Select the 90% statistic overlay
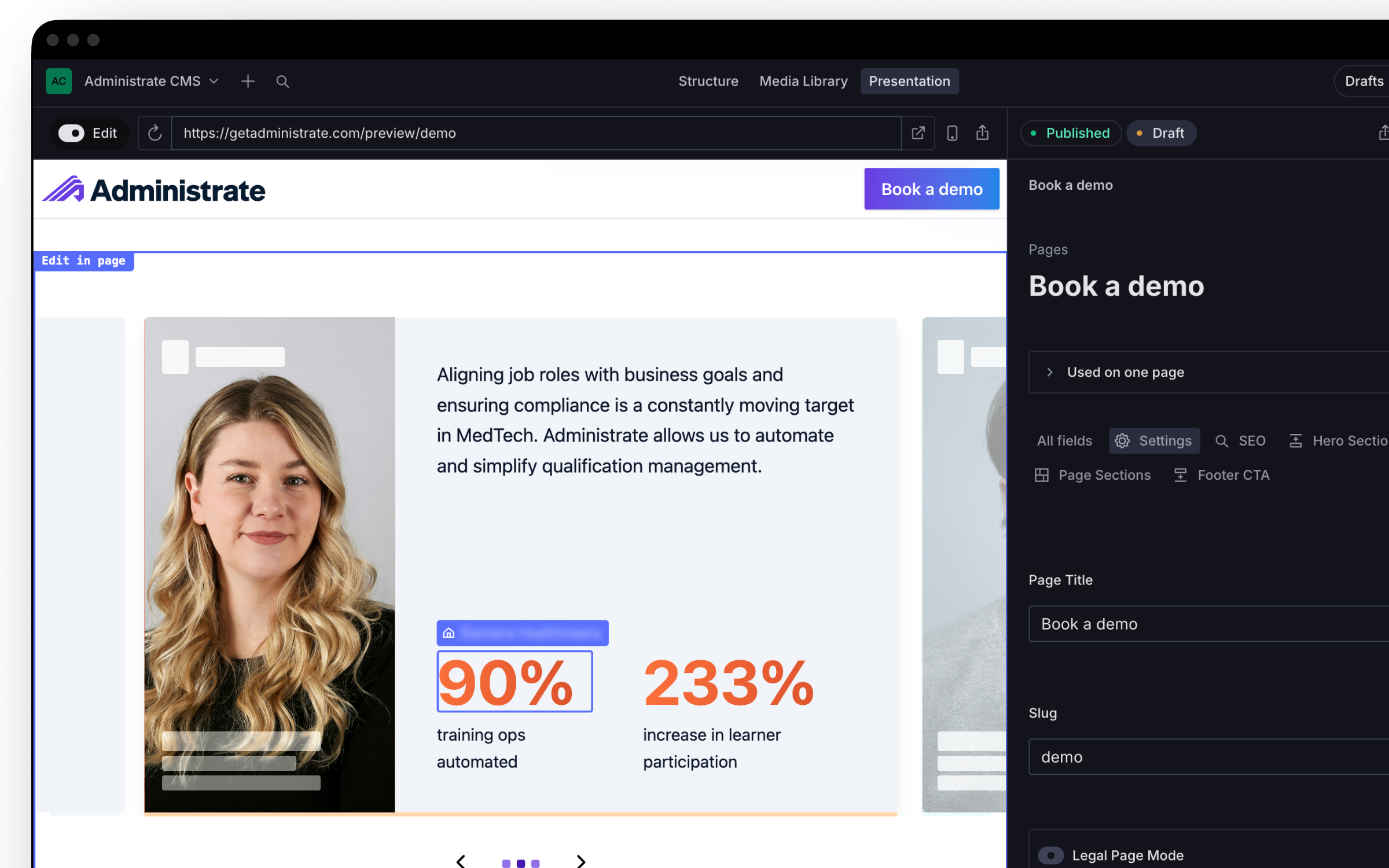The width and height of the screenshot is (1389, 868). tap(515, 681)
